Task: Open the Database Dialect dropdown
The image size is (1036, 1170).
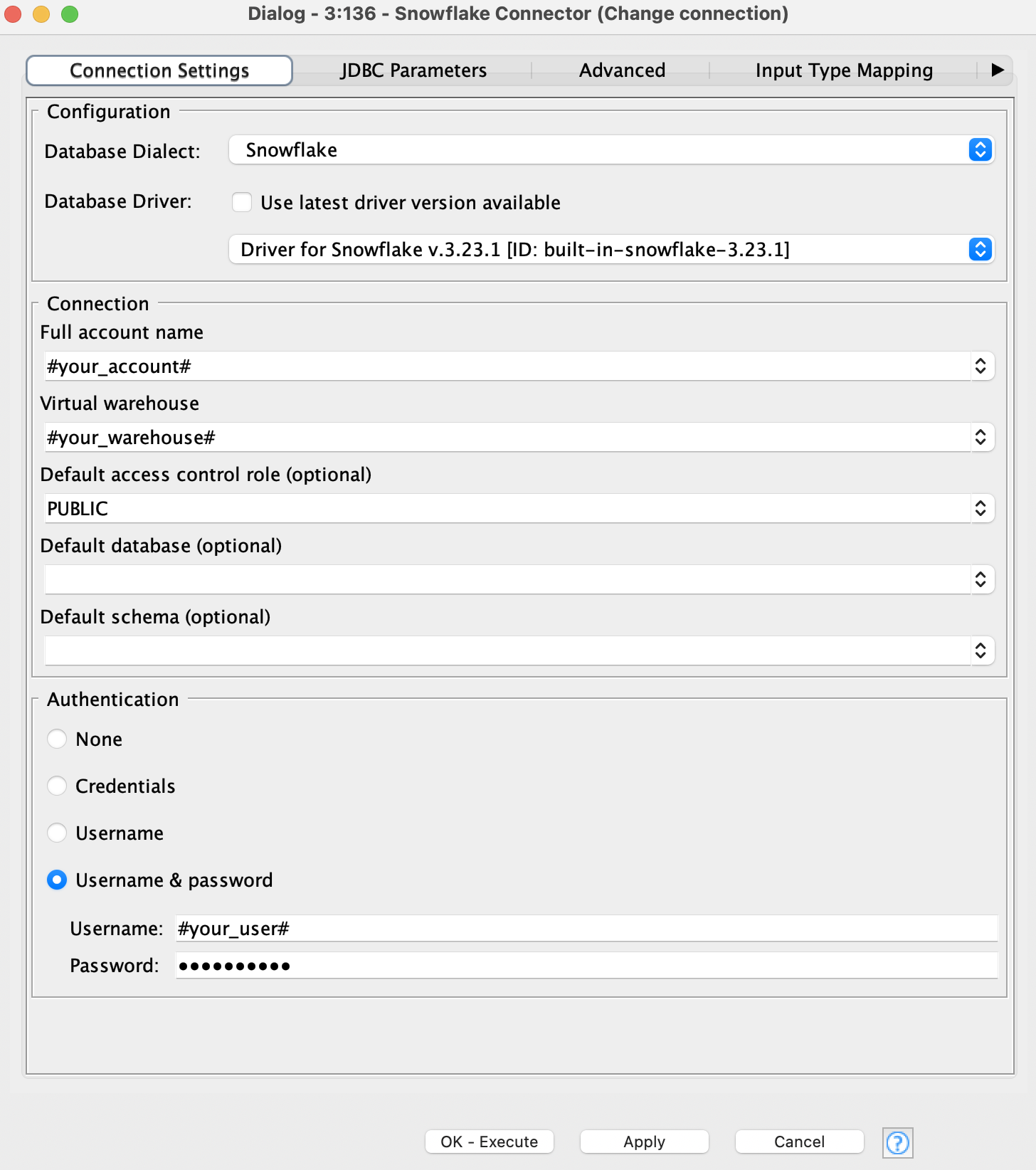Action: tap(611, 149)
